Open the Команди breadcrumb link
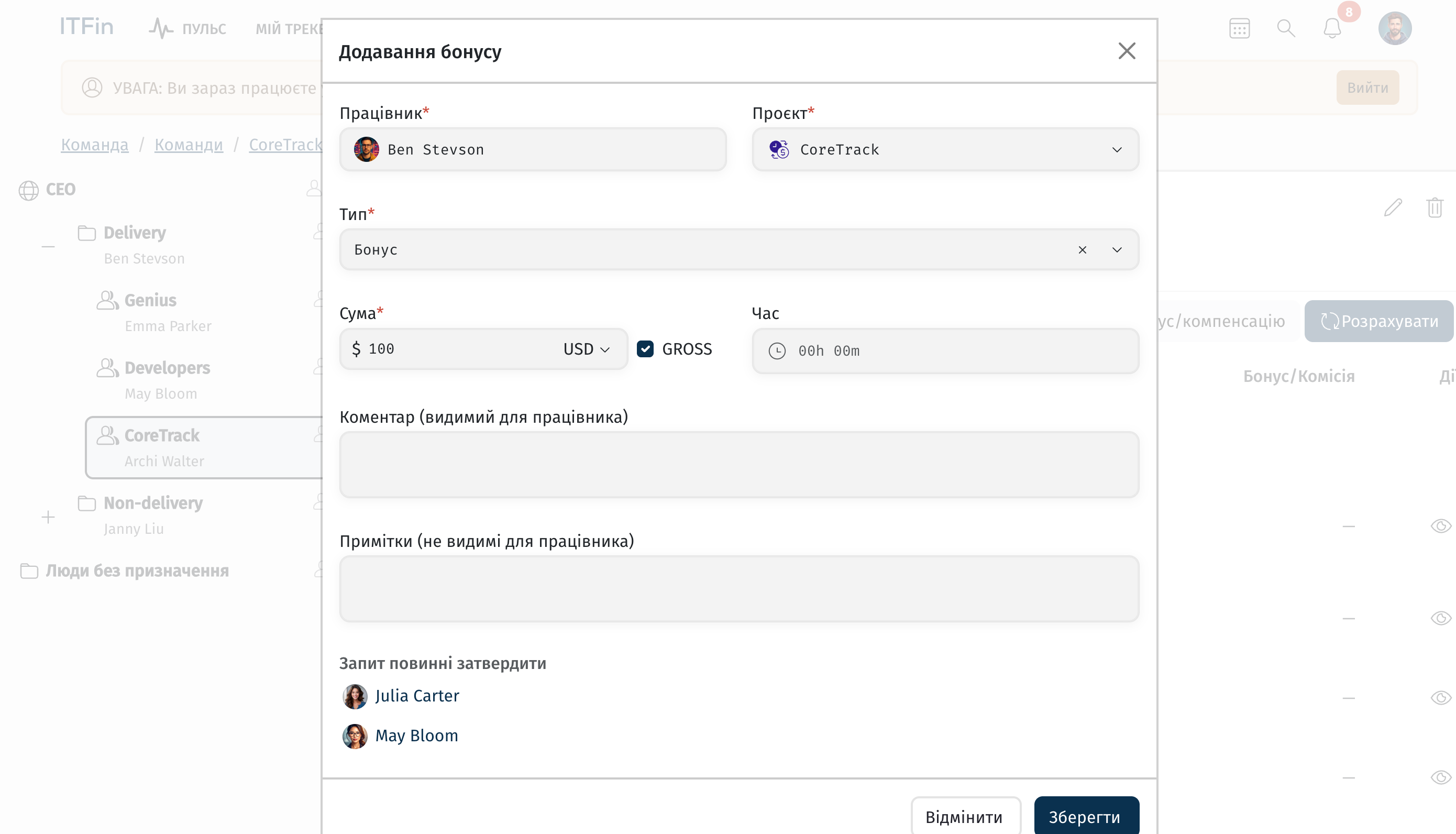The width and height of the screenshot is (1456, 834). pyautogui.click(x=189, y=145)
